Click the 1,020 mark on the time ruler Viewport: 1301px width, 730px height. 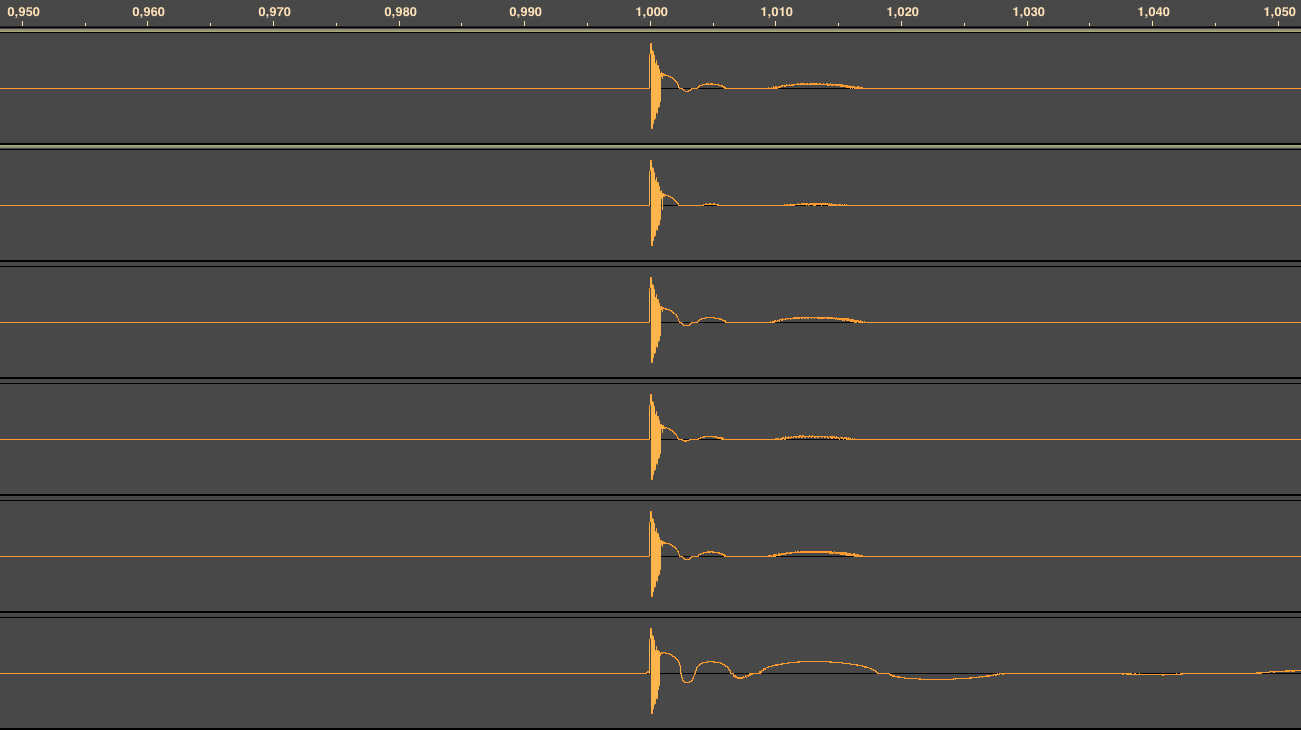[x=902, y=12]
